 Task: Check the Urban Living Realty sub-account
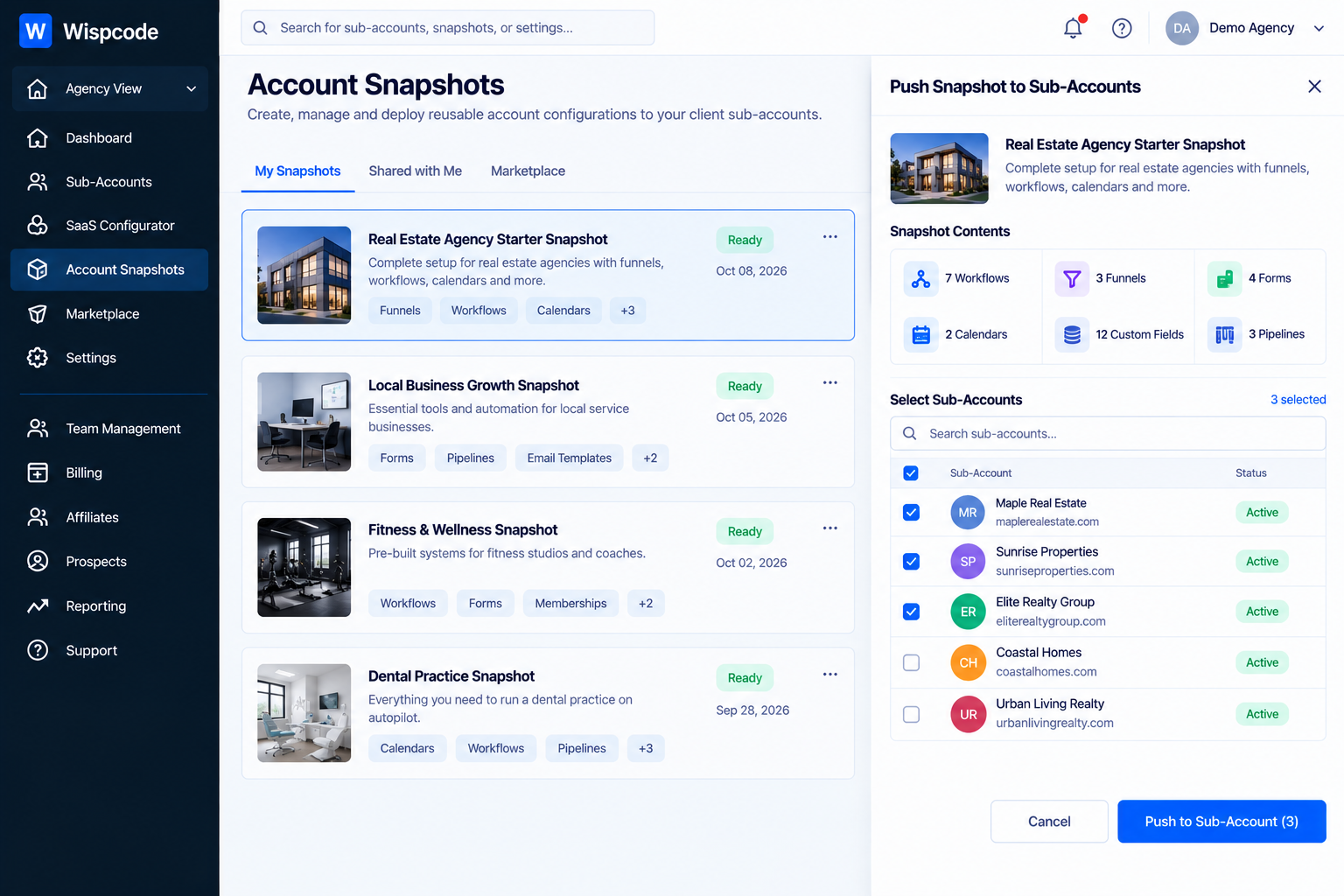(x=911, y=714)
